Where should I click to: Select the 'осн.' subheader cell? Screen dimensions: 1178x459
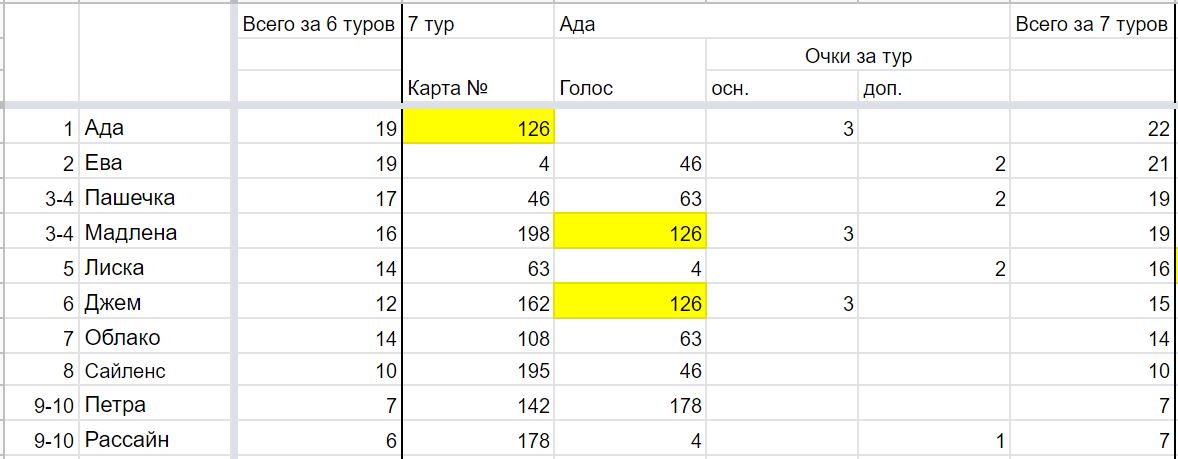[782, 88]
